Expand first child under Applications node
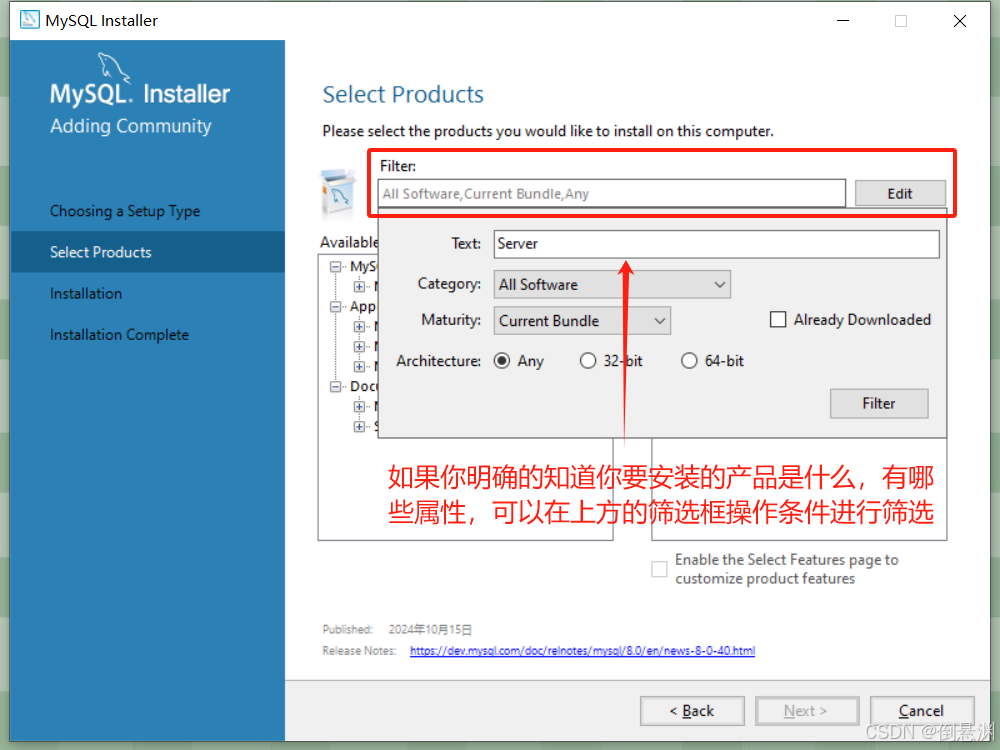The image size is (1000, 750). (360, 327)
